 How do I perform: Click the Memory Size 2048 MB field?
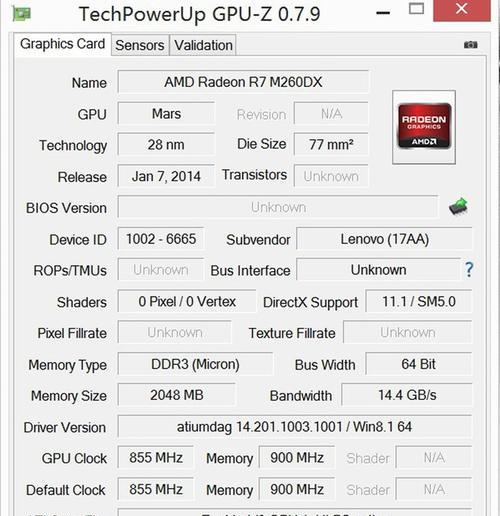177,395
